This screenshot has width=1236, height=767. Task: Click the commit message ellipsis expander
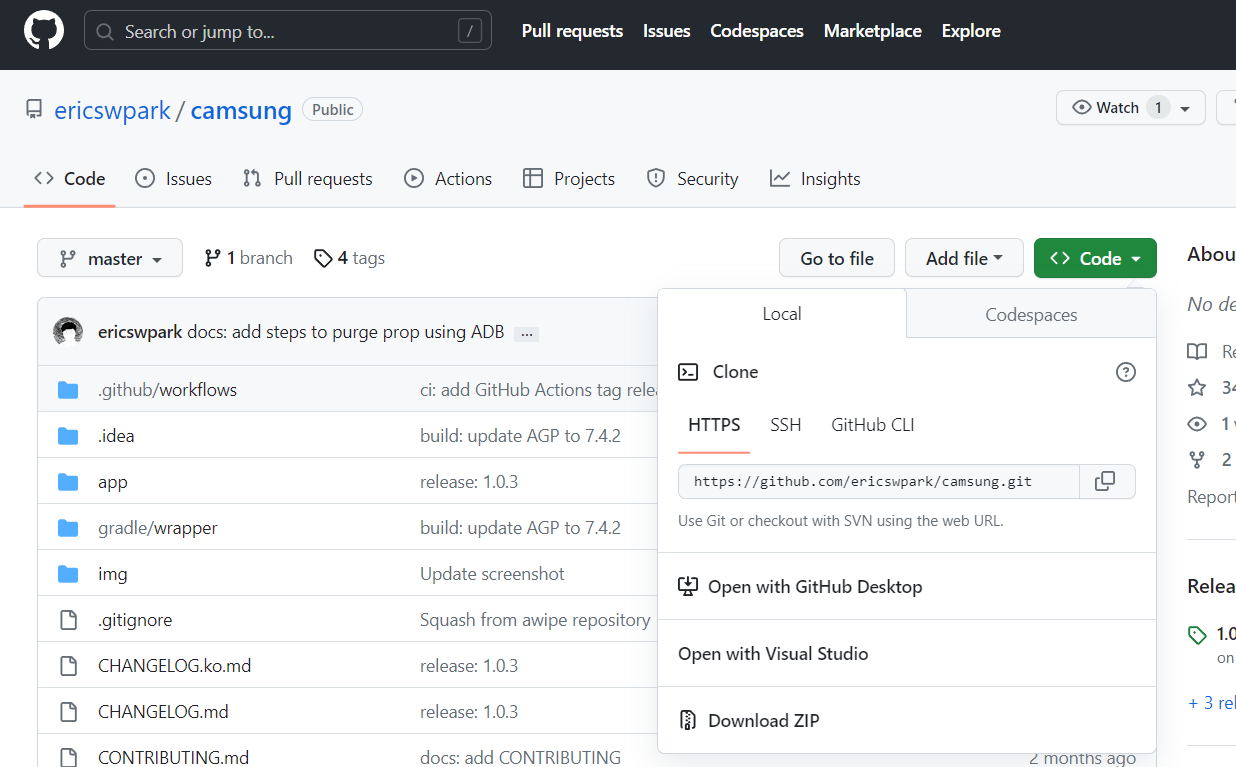[527, 333]
